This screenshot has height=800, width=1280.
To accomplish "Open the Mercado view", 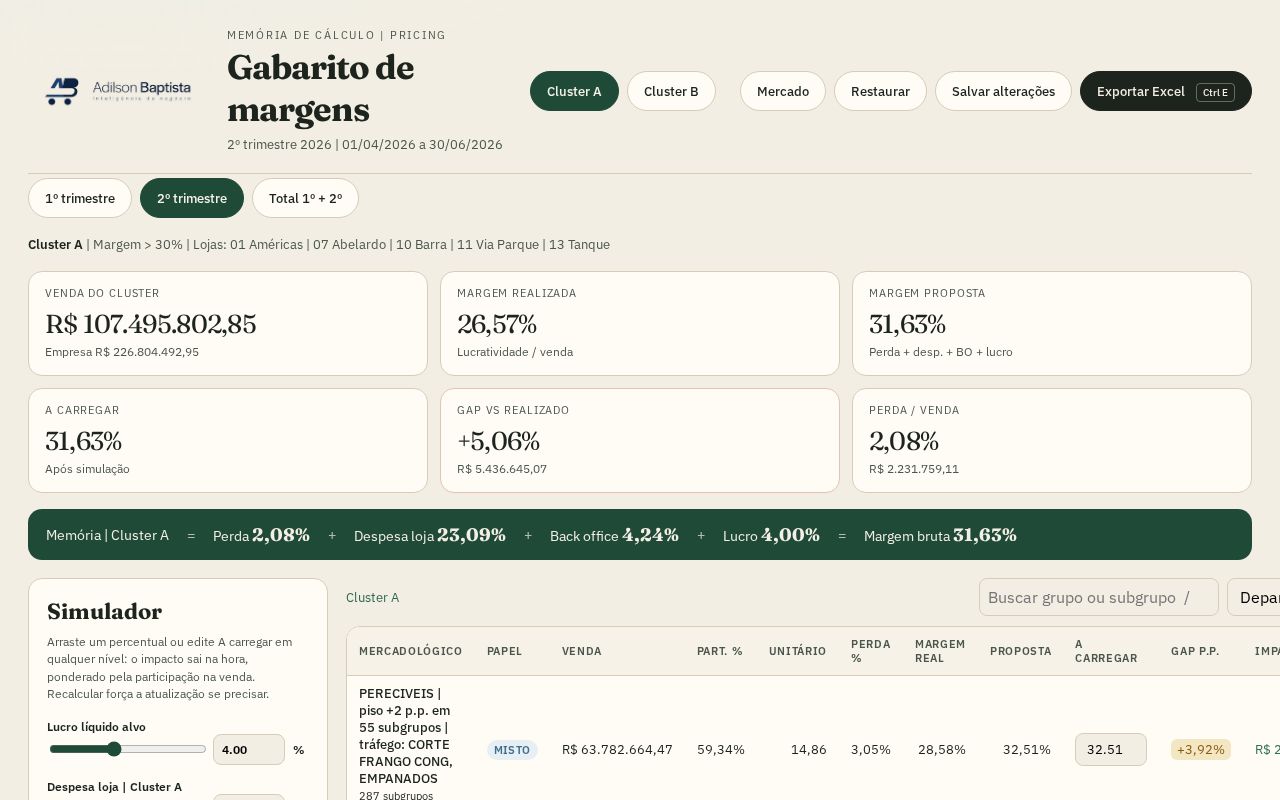I will coord(783,91).
